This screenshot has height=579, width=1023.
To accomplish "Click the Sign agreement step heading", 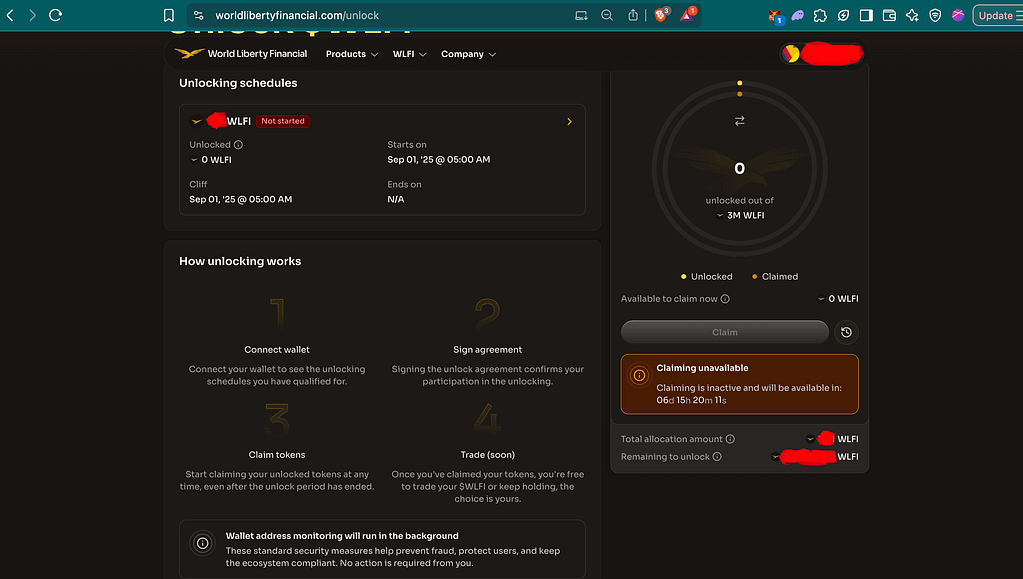I will (x=487, y=350).
